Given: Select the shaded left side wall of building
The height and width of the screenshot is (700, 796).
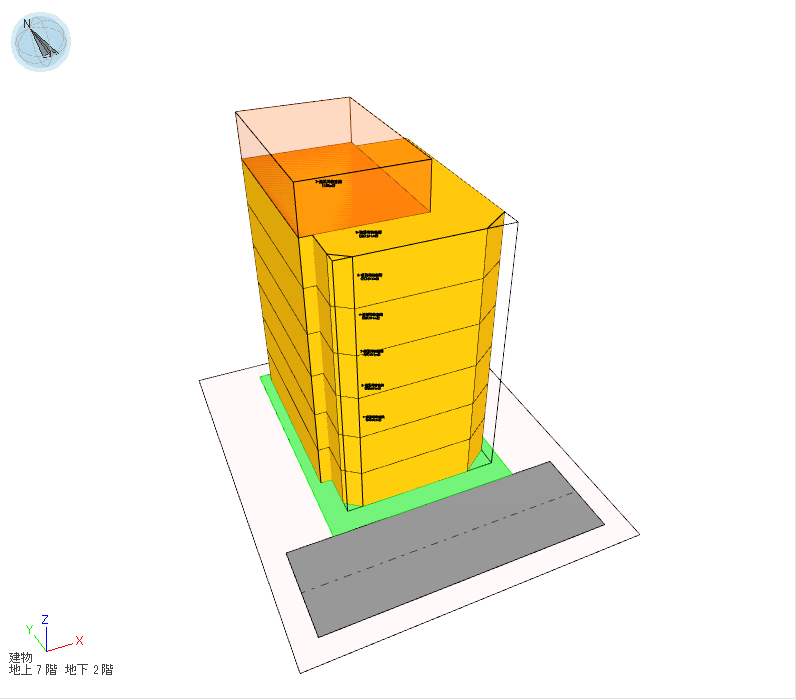Looking at the screenshot, I should tap(280, 300).
